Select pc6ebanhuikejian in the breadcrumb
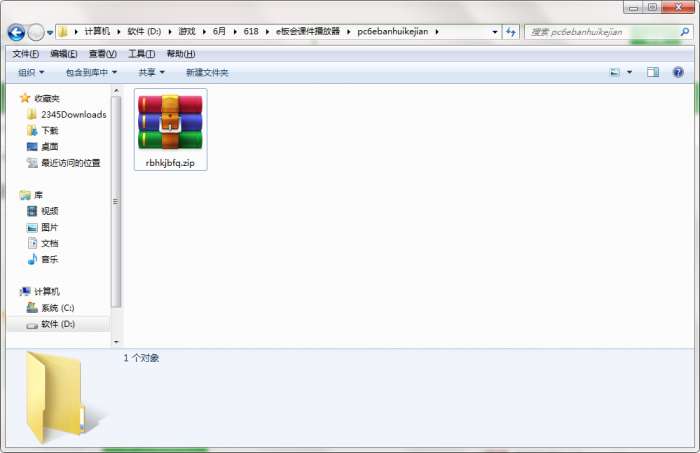Screen dimensions: 700x453 click(393, 31)
